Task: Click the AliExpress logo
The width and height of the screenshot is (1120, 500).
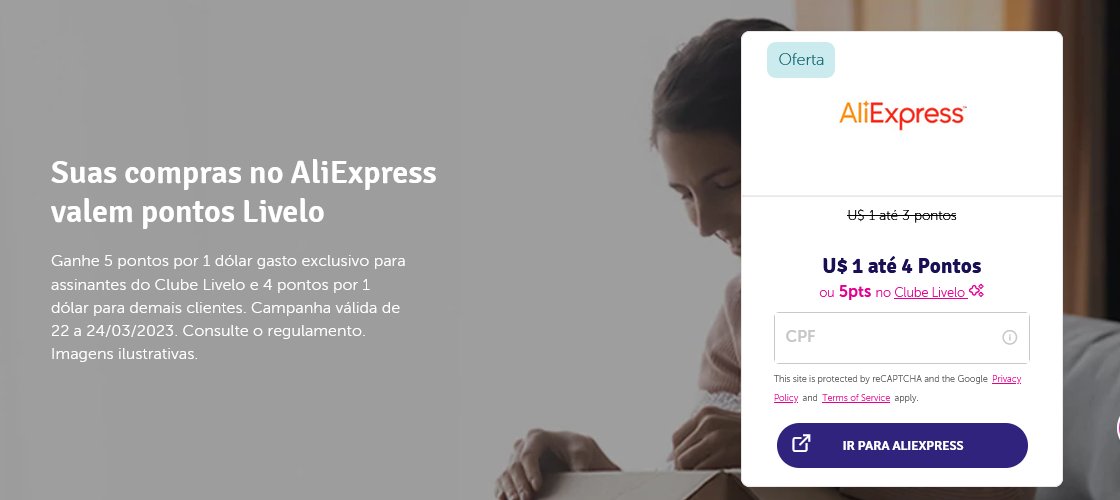Action: (902, 114)
